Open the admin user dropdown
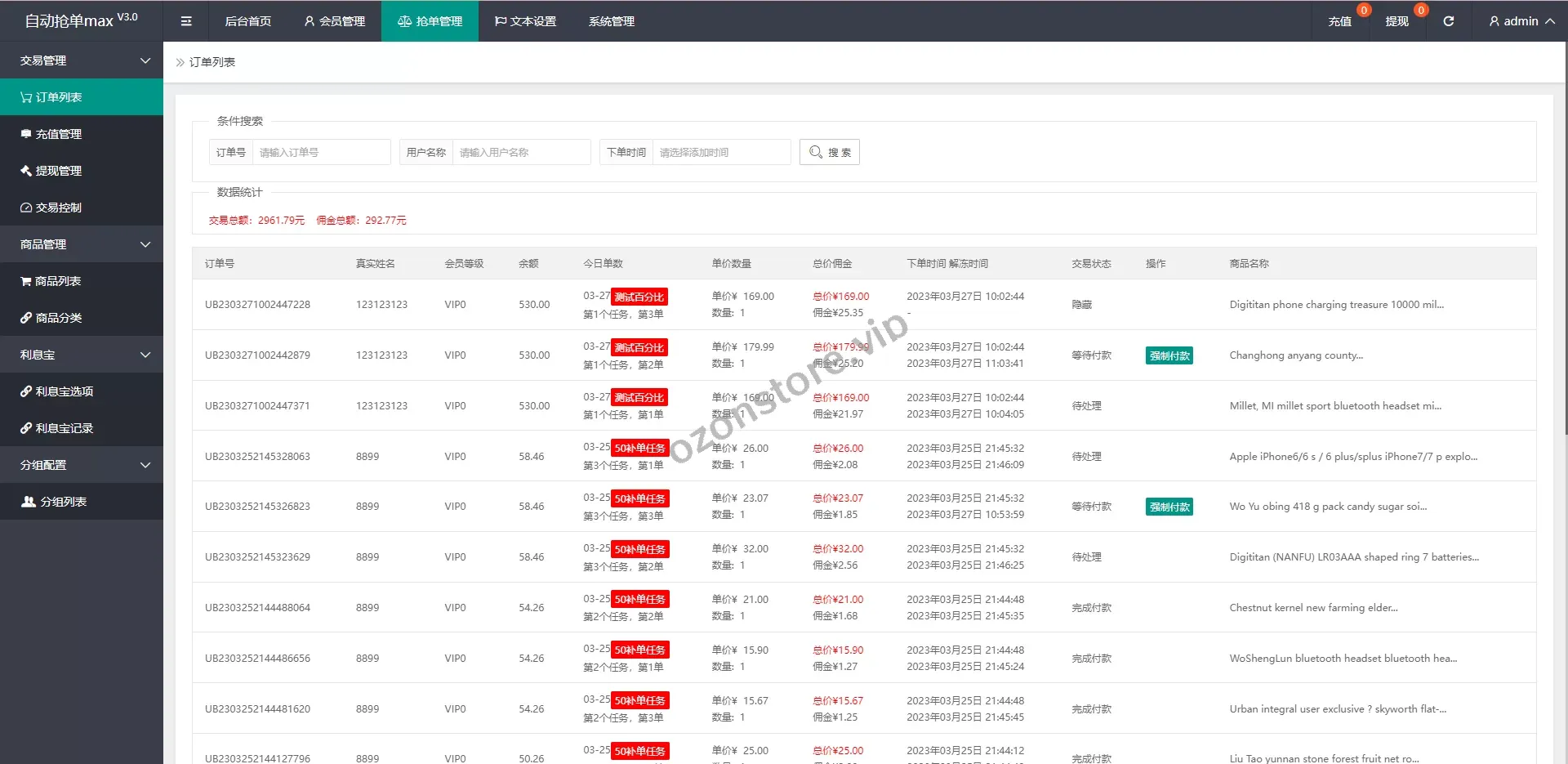1568x764 pixels. [1521, 21]
